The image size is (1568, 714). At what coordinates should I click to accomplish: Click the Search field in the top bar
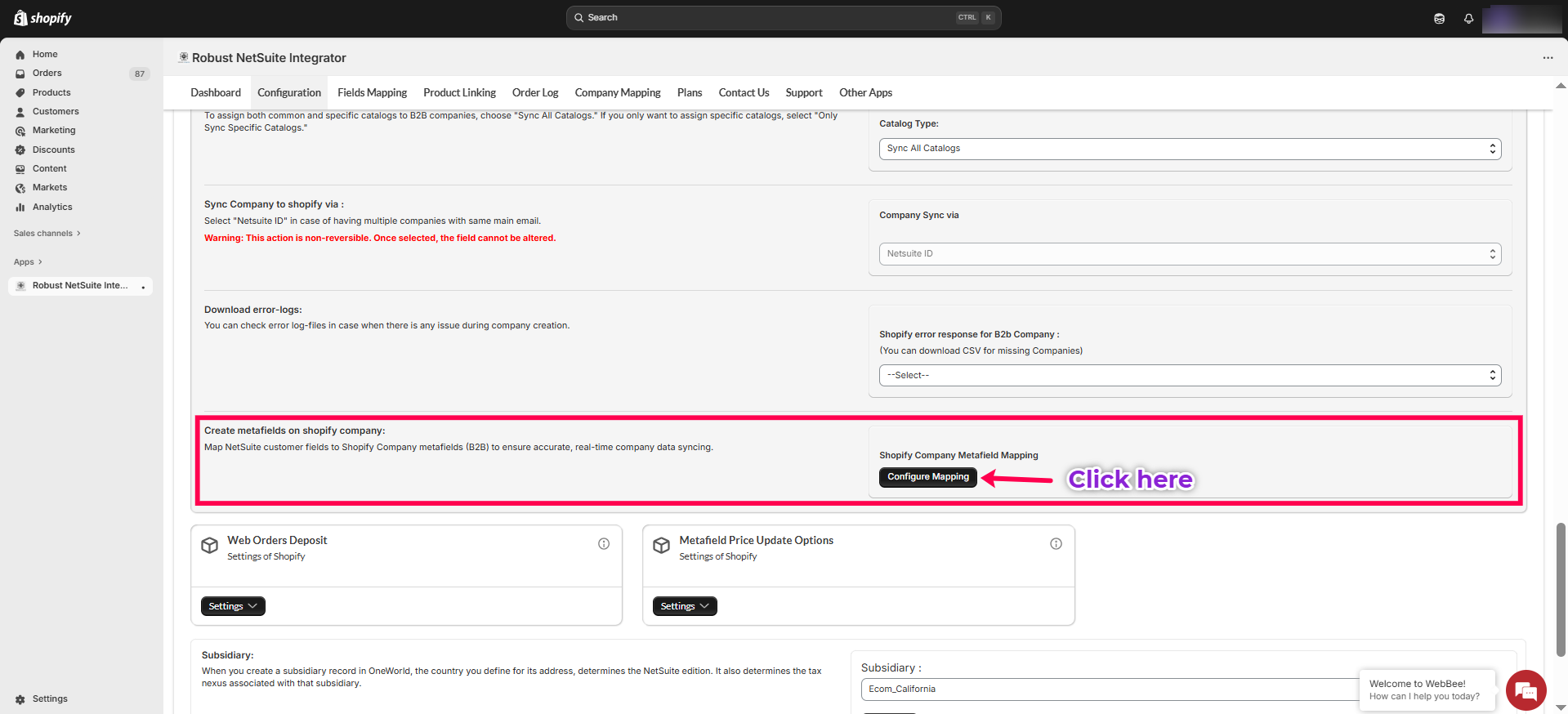click(768, 18)
